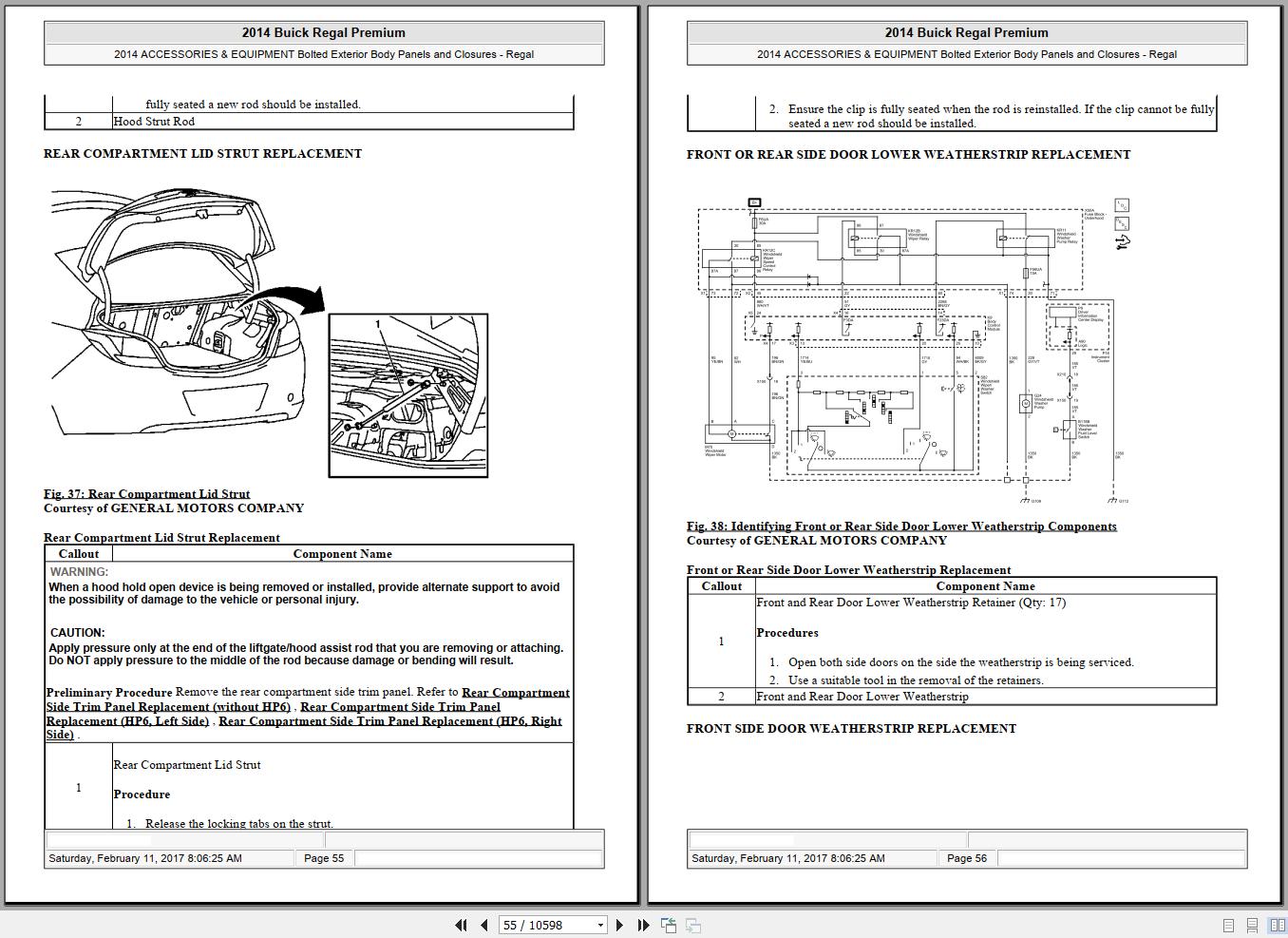Click the previous page arrow icon

click(483, 925)
